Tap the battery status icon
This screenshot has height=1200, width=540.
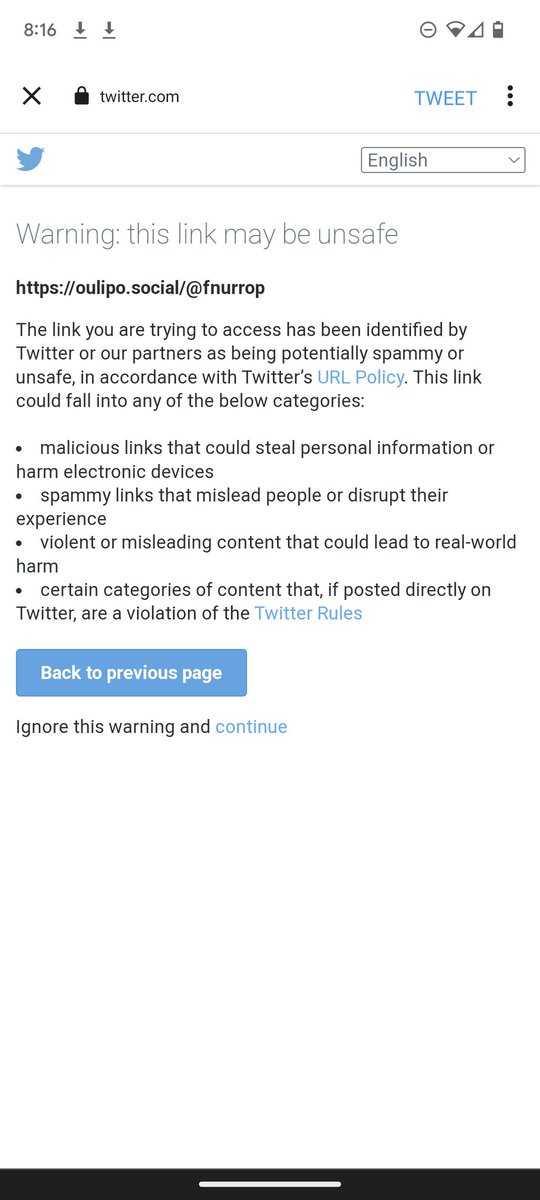tap(498, 31)
